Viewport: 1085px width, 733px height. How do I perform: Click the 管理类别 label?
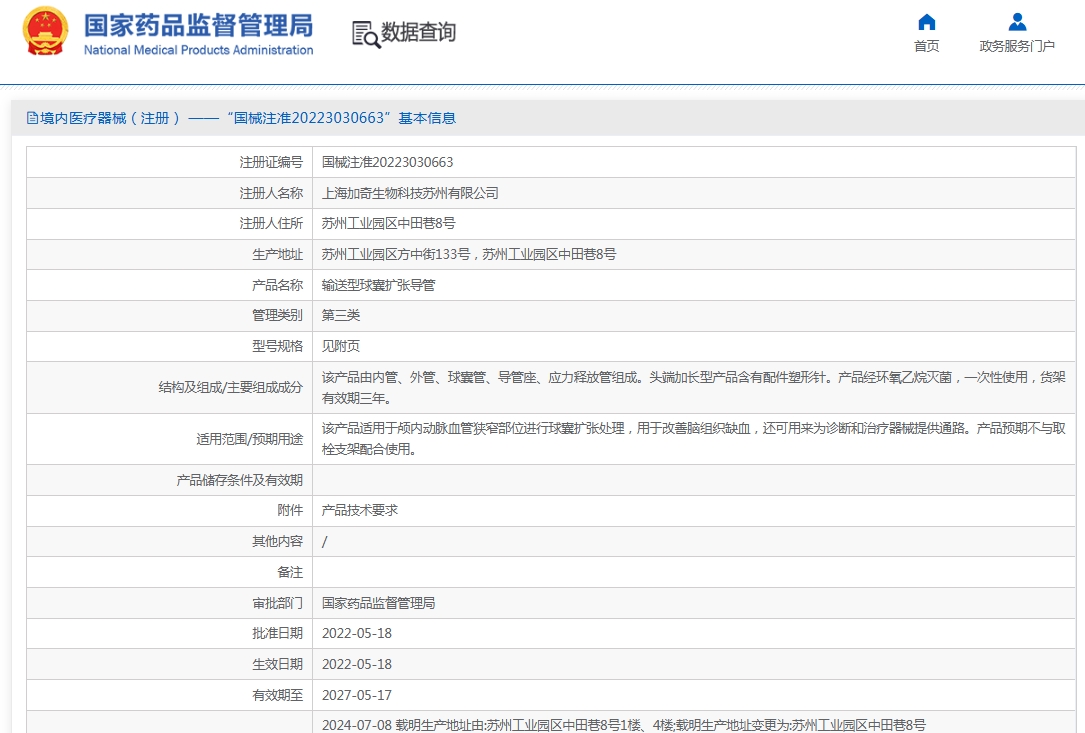[x=277, y=315]
